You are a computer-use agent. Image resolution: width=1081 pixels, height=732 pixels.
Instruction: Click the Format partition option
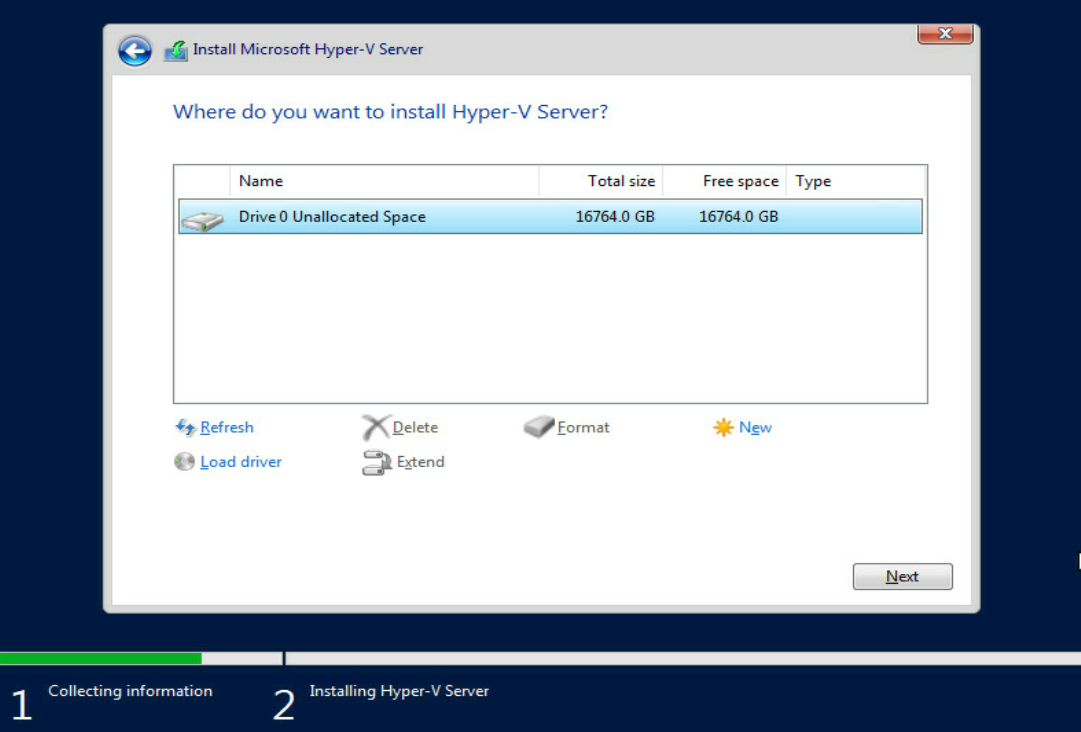[583, 427]
